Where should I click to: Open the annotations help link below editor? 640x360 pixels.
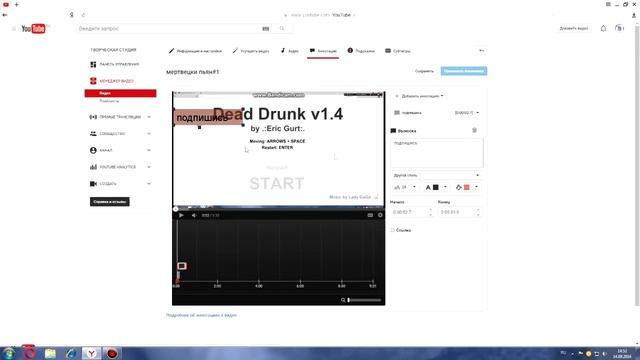point(202,315)
